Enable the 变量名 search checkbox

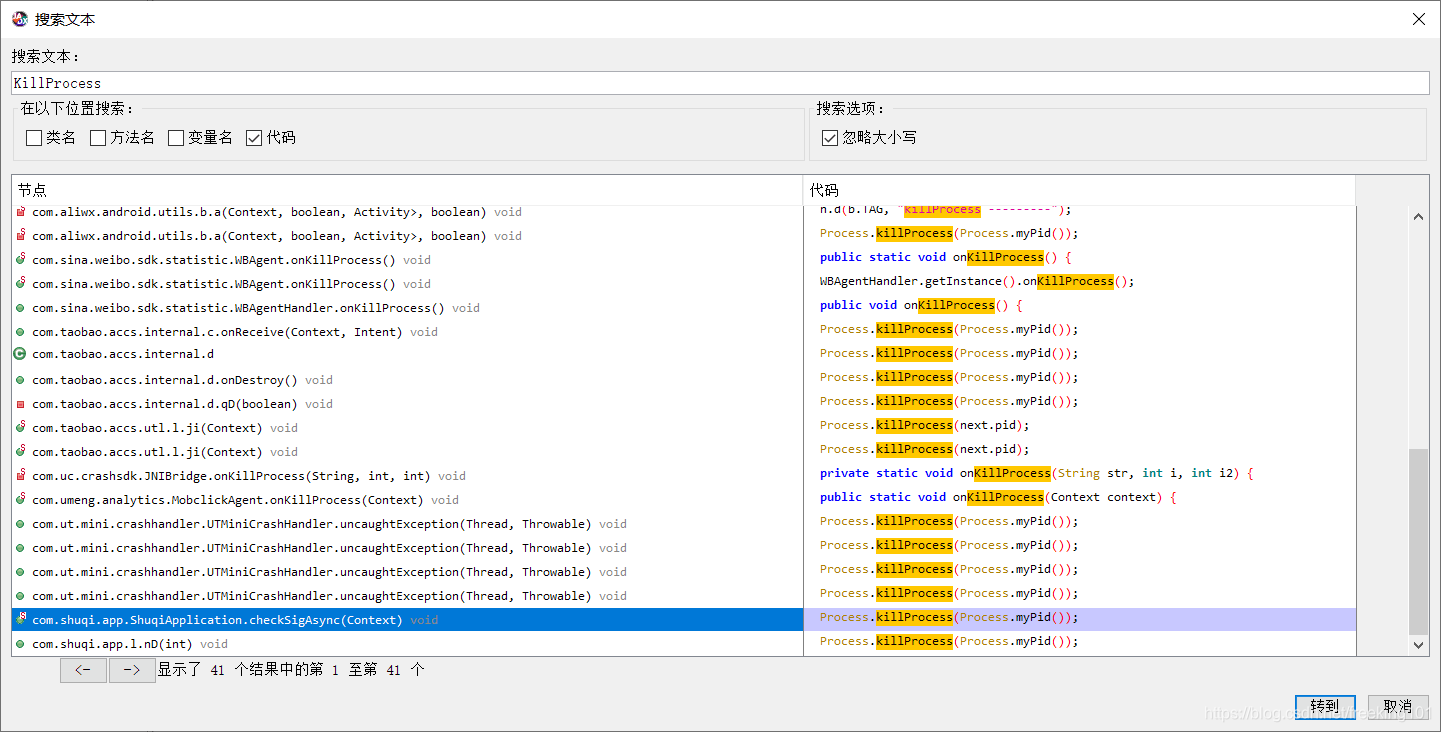coord(176,138)
